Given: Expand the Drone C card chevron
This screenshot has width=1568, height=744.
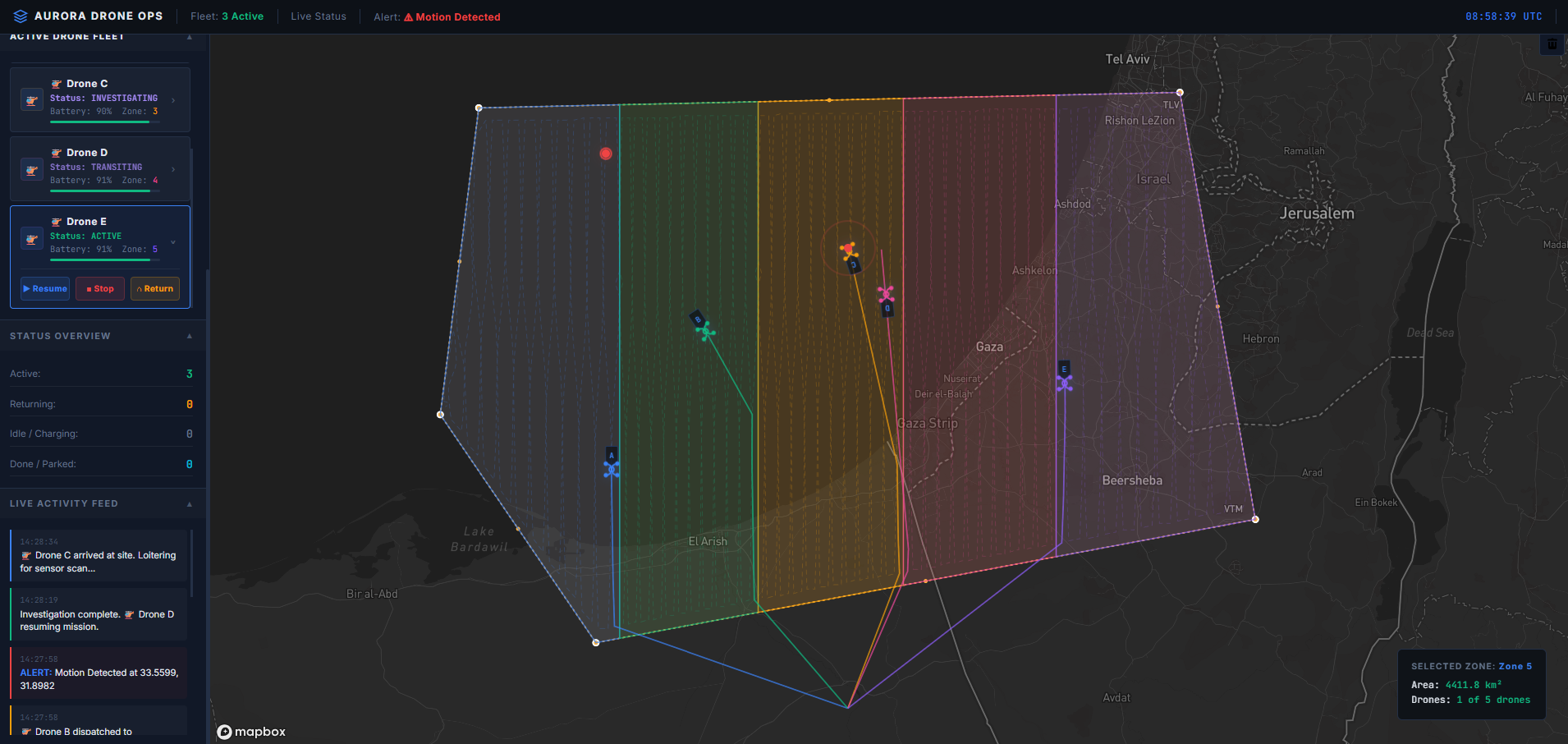Looking at the screenshot, I should coord(173,100).
